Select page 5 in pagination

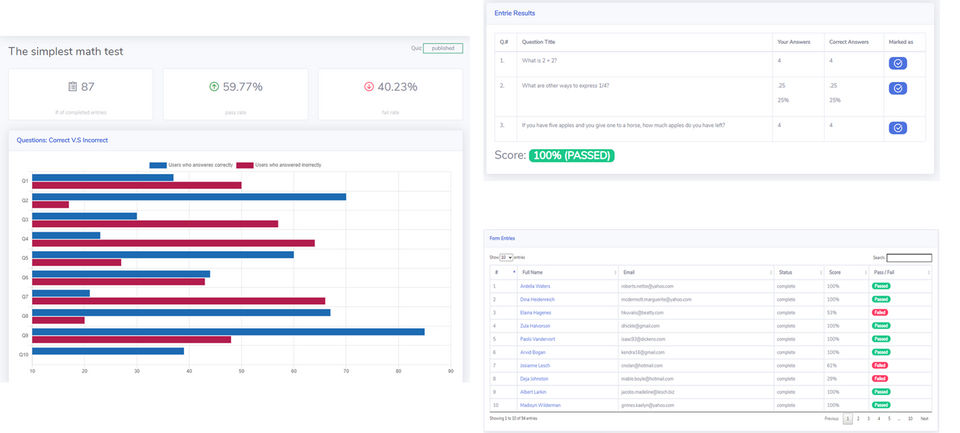(x=889, y=419)
